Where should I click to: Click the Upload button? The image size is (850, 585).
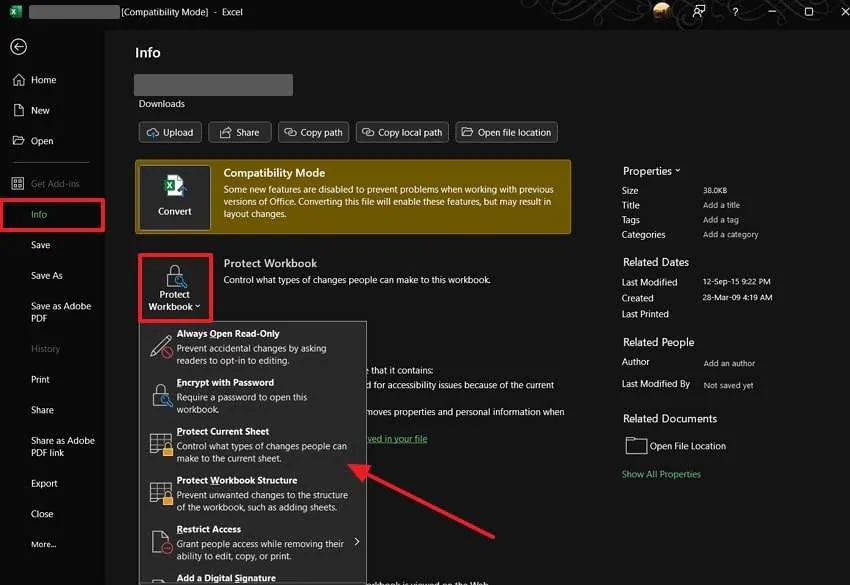(x=170, y=132)
